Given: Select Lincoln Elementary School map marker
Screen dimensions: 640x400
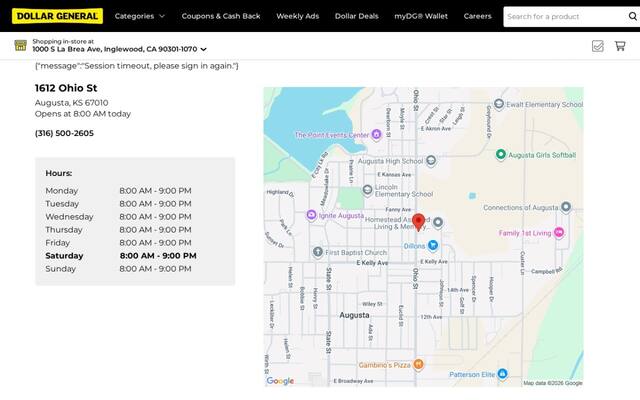Looking at the screenshot, I should click(368, 190).
